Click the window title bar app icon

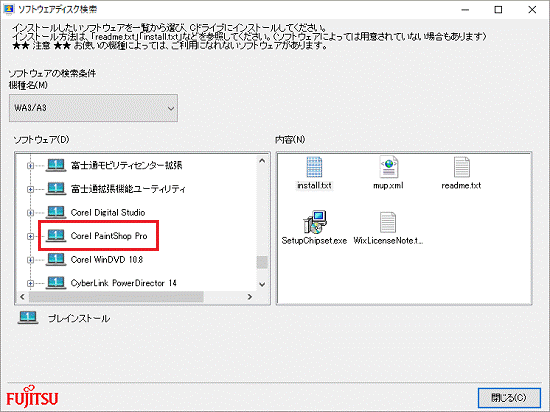click(8, 9)
